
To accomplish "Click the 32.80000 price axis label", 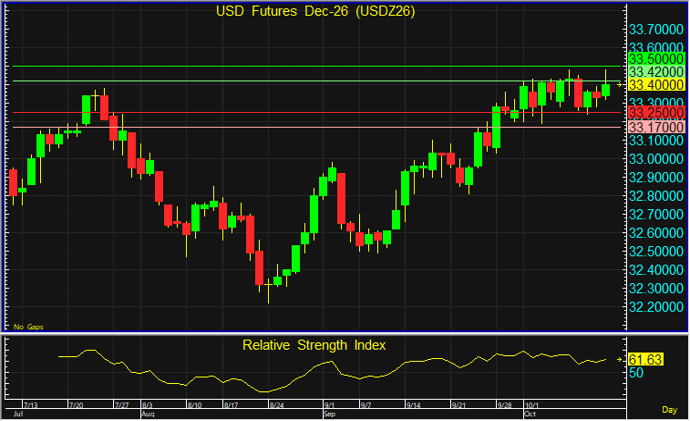I will [656, 196].
